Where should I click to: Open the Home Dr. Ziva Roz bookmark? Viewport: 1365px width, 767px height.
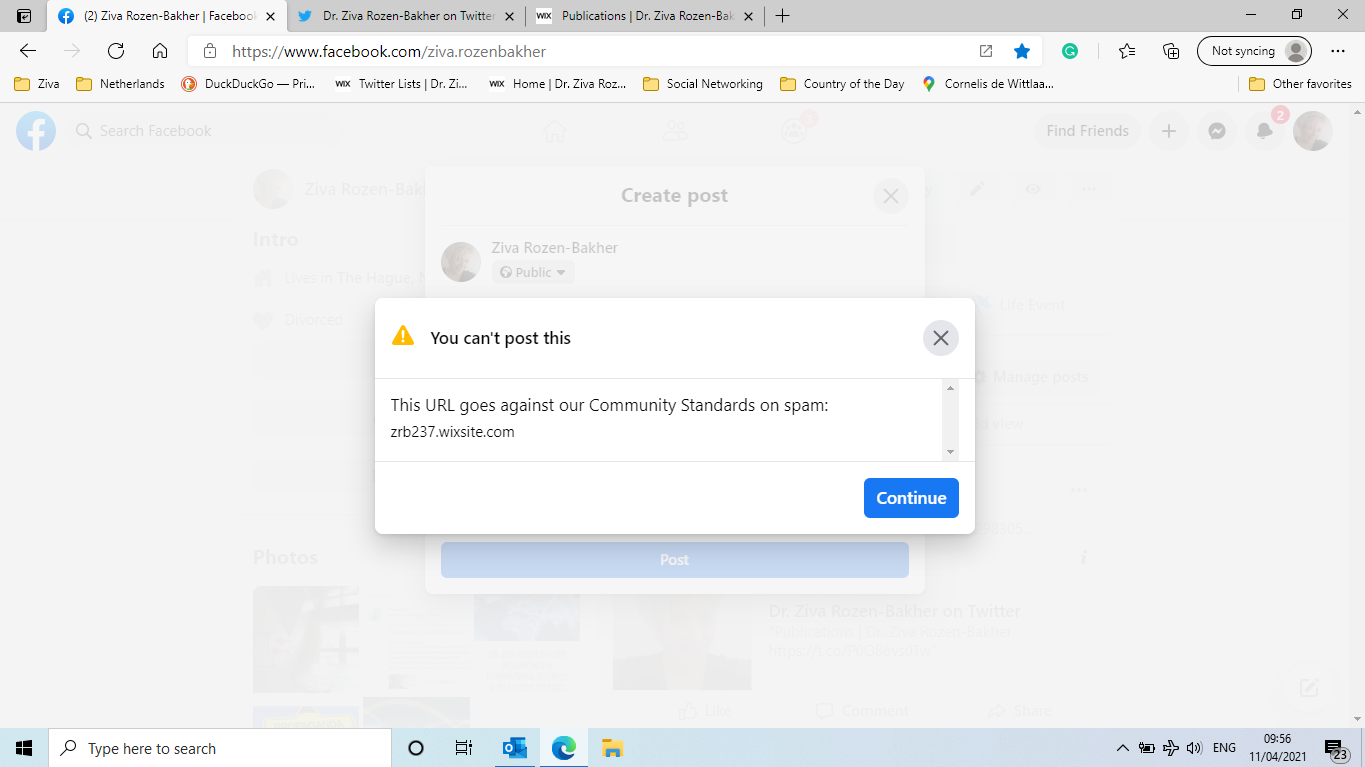point(558,84)
